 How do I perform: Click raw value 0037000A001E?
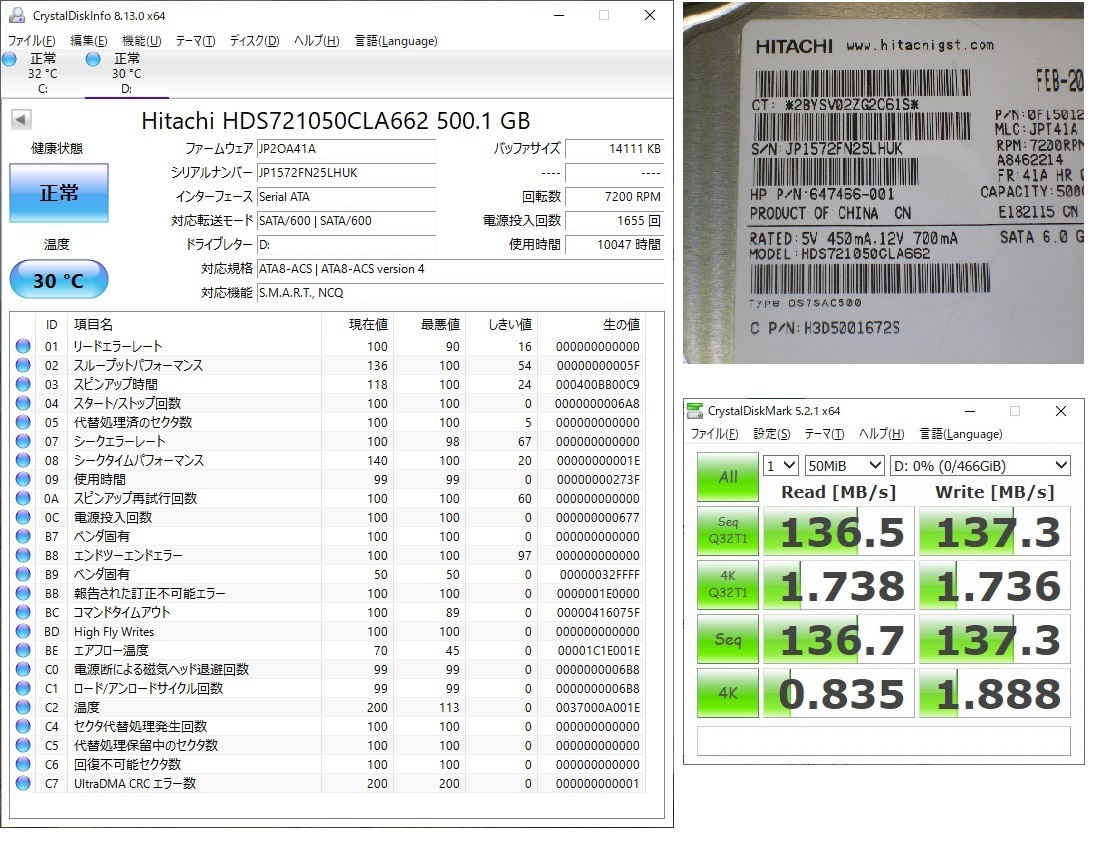pyautogui.click(x=598, y=707)
